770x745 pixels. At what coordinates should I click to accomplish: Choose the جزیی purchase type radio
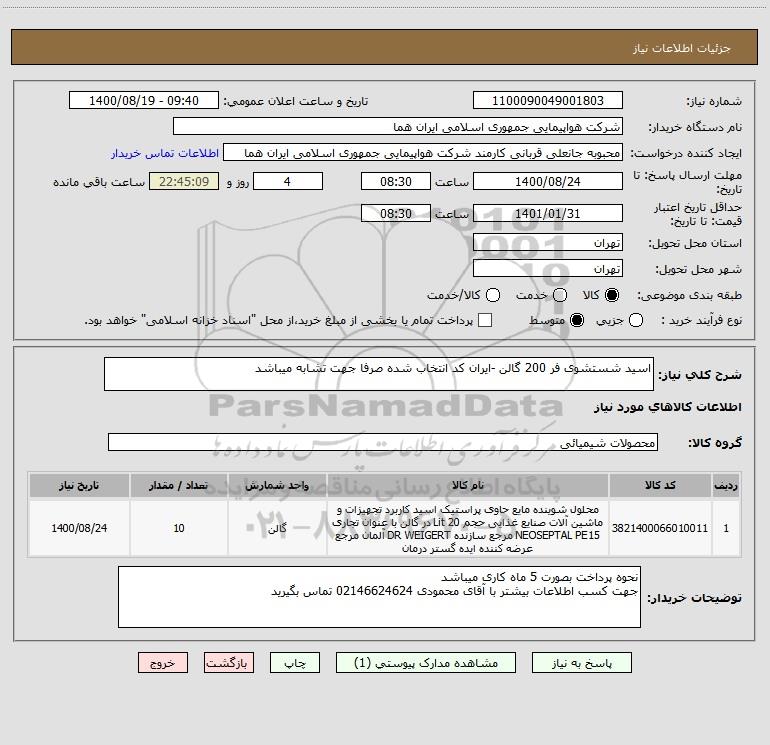tap(636, 320)
